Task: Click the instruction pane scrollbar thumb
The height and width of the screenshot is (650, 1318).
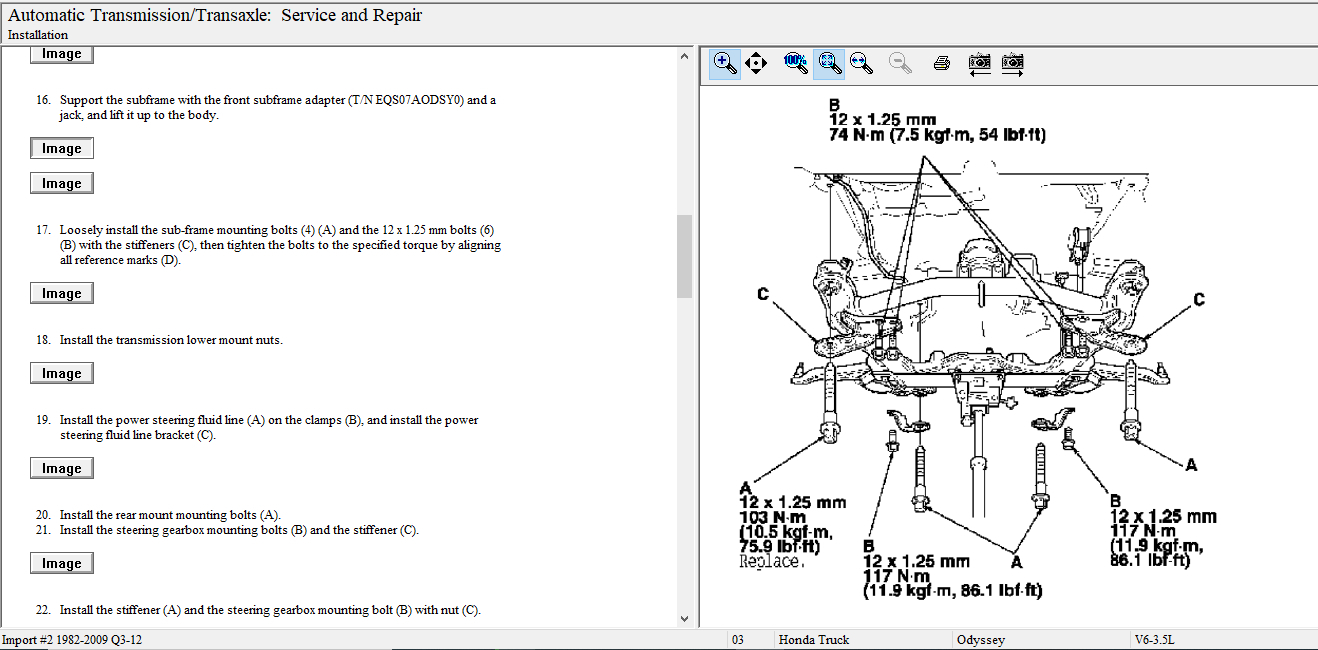Action: (684, 255)
